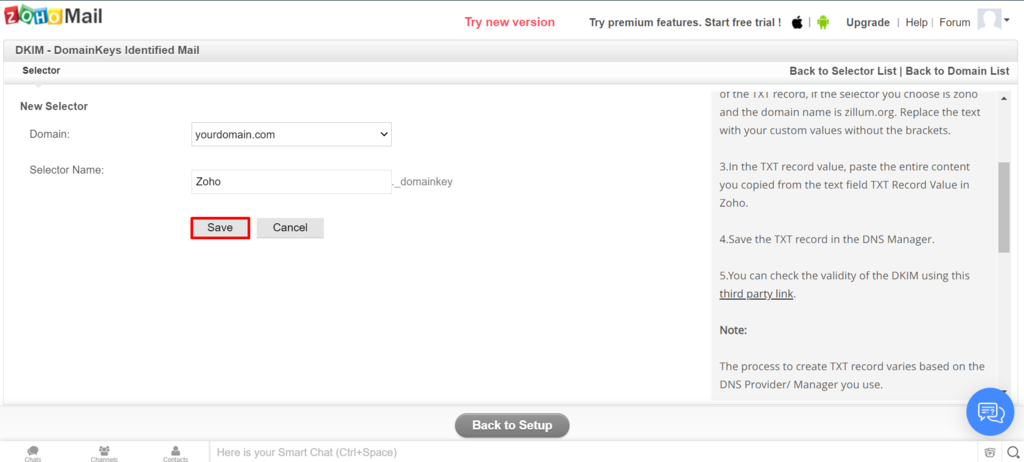Viewport: 1024px width, 462px height.
Task: Click the Zoho Mail logo
Action: tap(52, 19)
